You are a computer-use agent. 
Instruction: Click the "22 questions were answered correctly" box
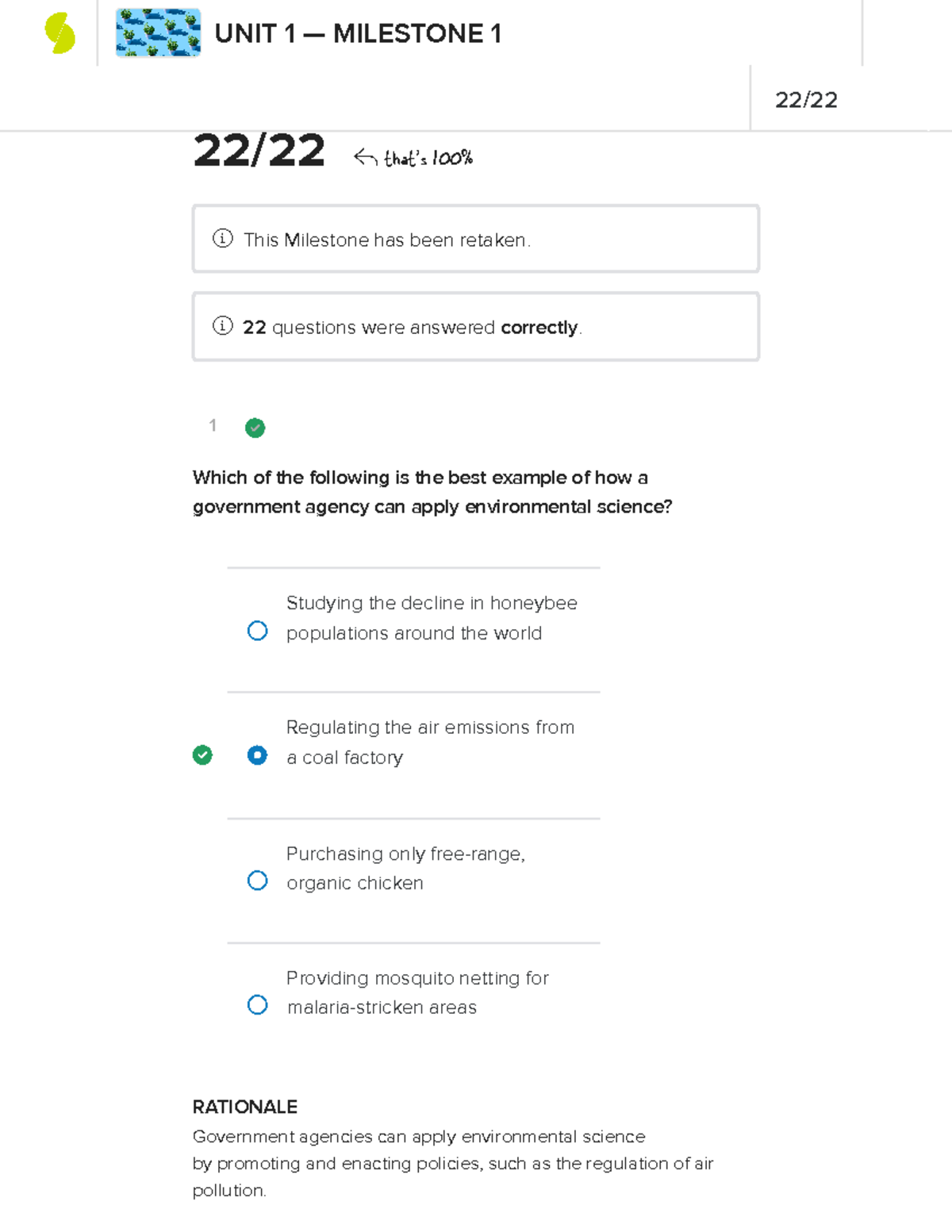point(475,327)
